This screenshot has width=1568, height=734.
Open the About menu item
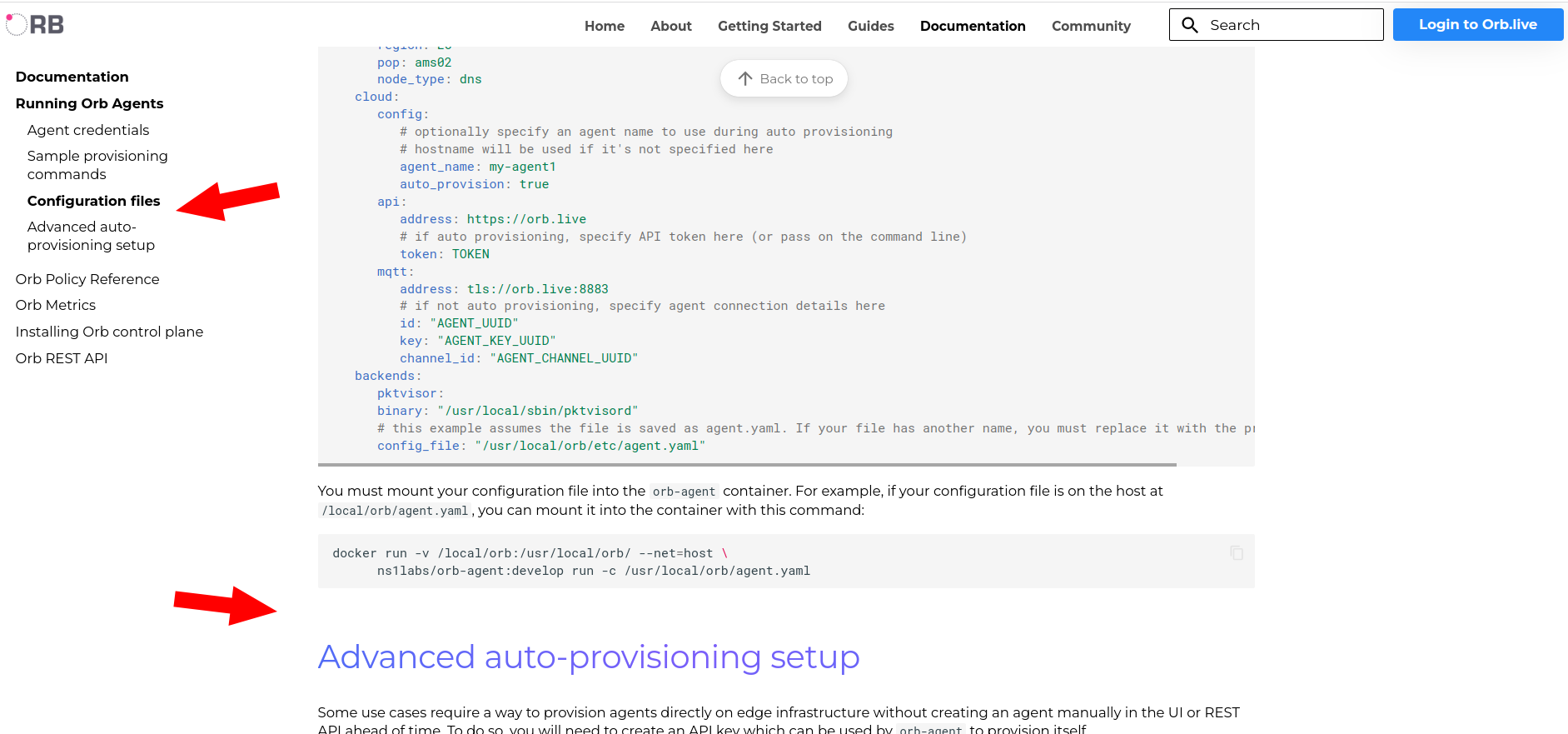[671, 26]
